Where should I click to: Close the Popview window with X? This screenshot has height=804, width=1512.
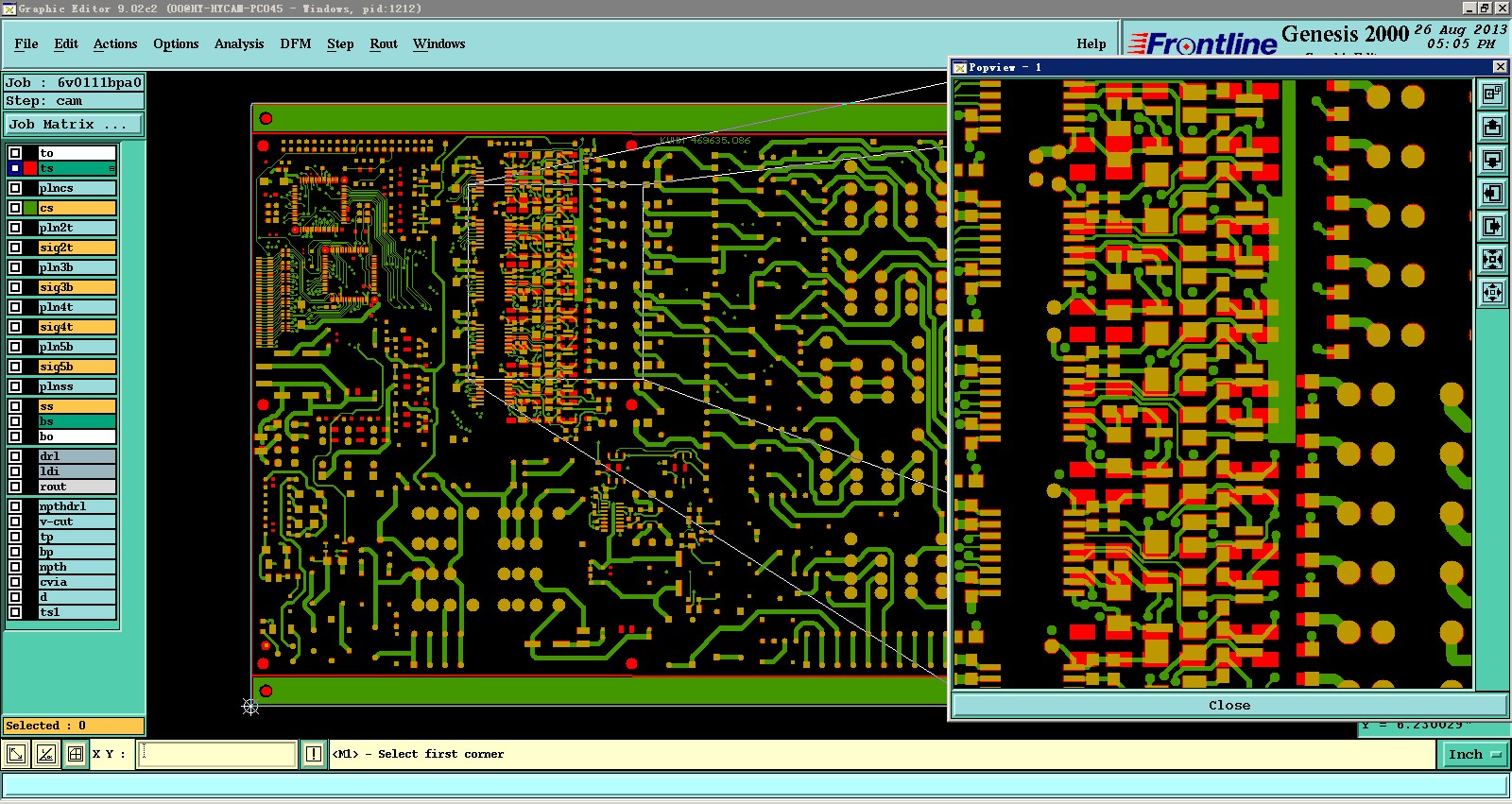pos(1500,67)
